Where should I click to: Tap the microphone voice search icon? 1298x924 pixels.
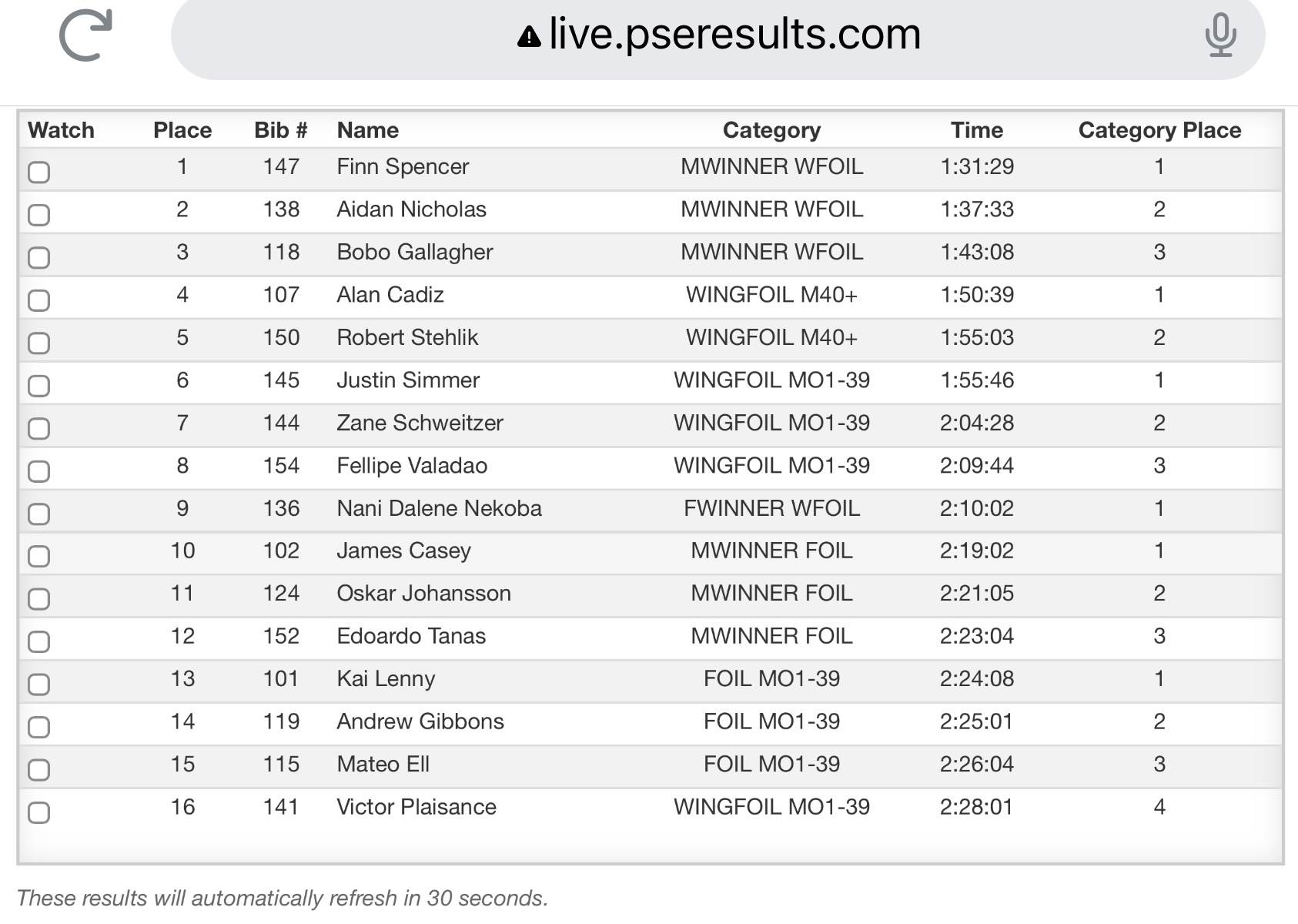click(1220, 35)
